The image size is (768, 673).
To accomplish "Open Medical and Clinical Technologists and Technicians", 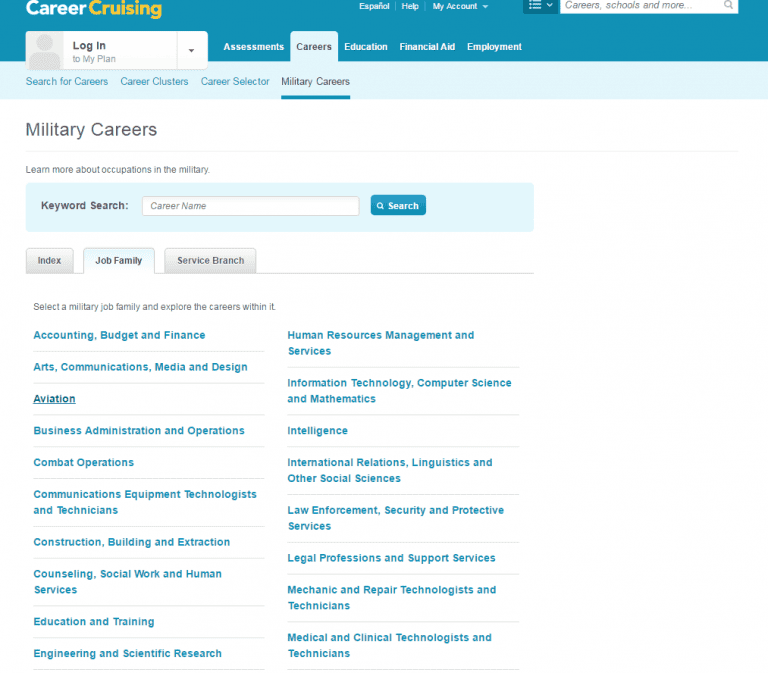I will [389, 645].
